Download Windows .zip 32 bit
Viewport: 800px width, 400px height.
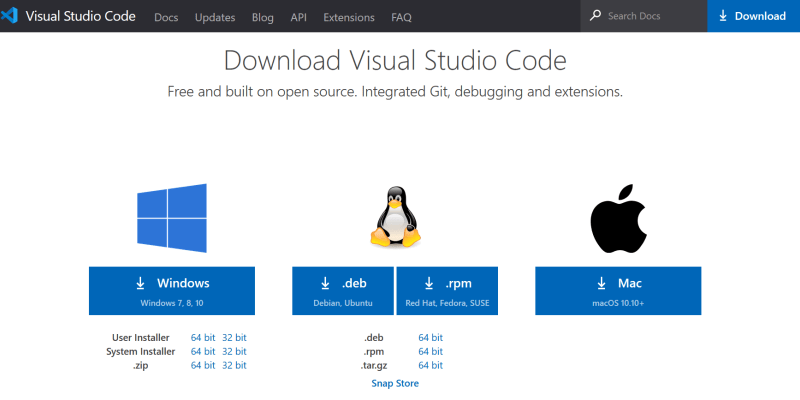click(234, 366)
